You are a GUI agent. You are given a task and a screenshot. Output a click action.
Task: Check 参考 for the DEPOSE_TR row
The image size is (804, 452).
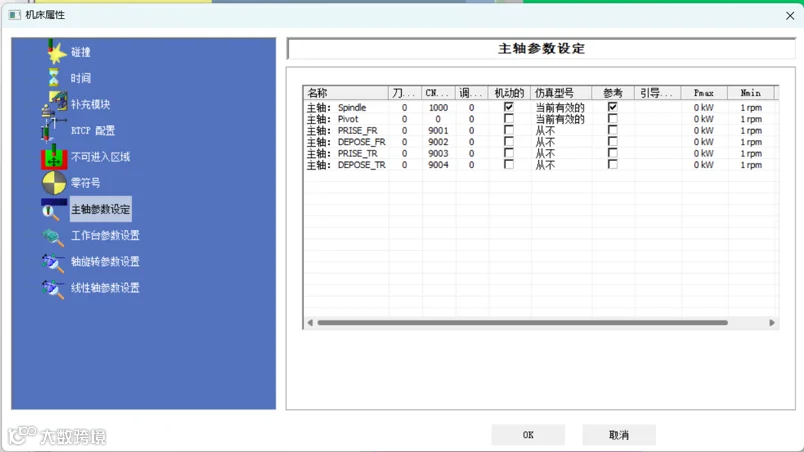612,165
